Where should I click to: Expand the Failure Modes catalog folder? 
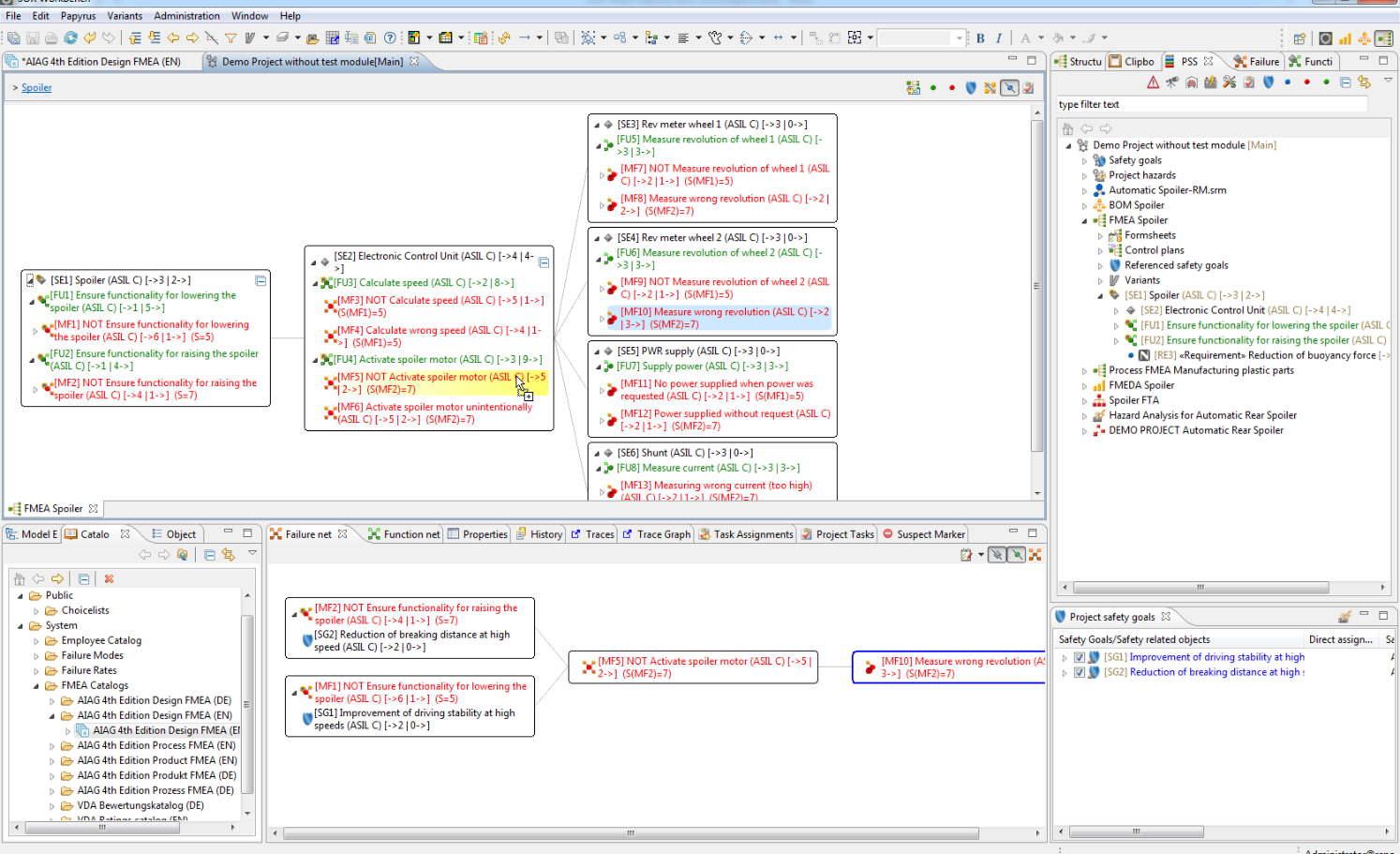[37, 655]
